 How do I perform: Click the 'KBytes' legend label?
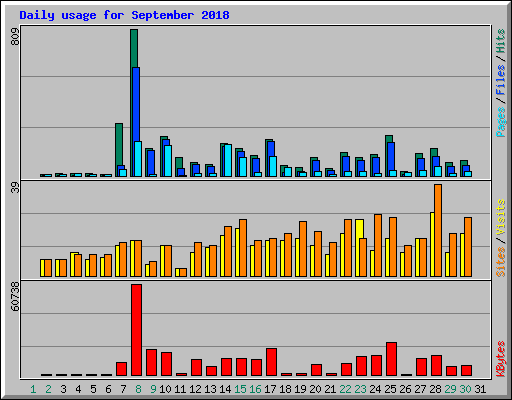500,359
